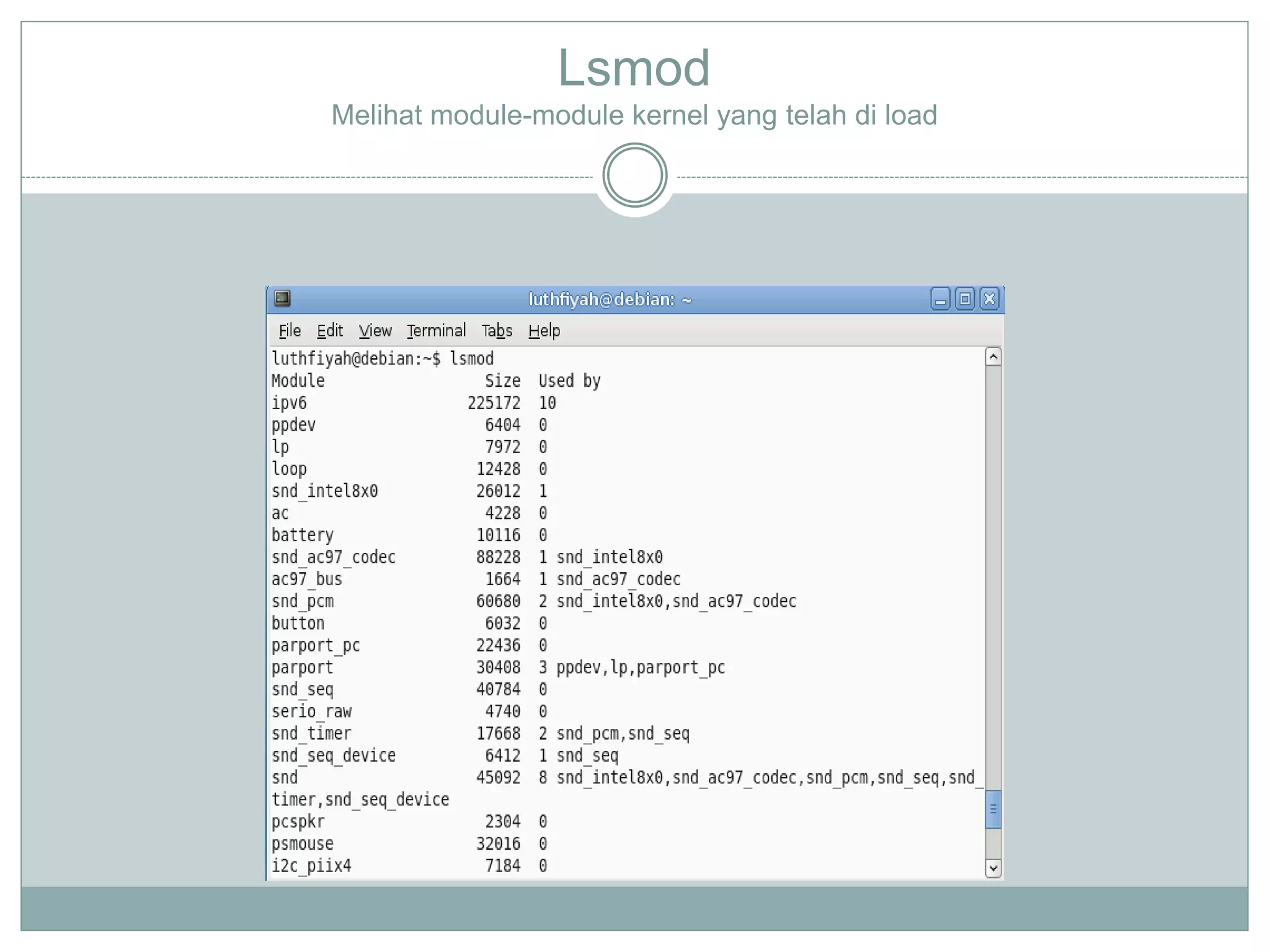Image resolution: width=1270 pixels, height=952 pixels.
Task: Open the Help menu
Action: pos(544,331)
